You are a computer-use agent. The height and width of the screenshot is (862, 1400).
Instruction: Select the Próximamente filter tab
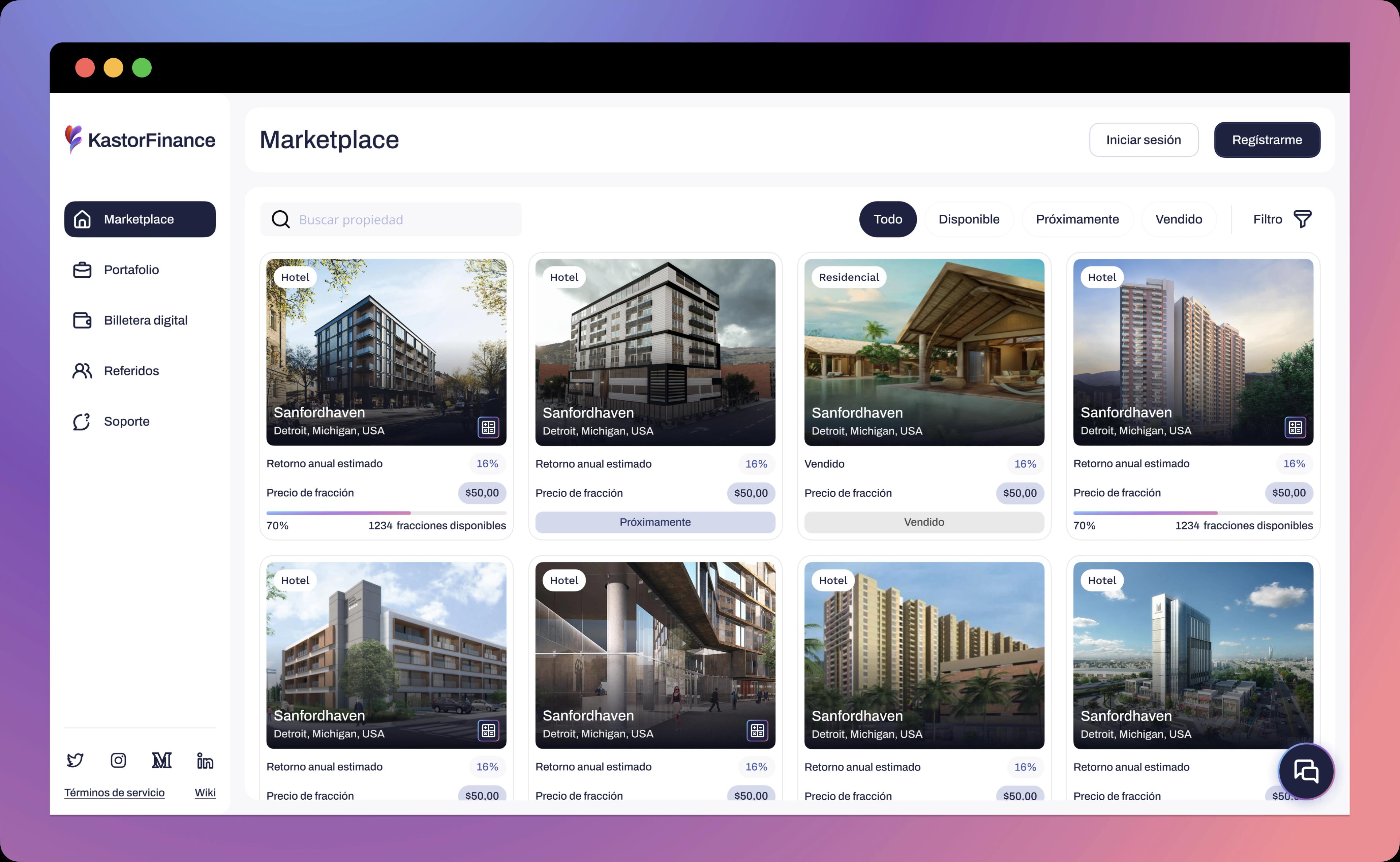[1077, 219]
